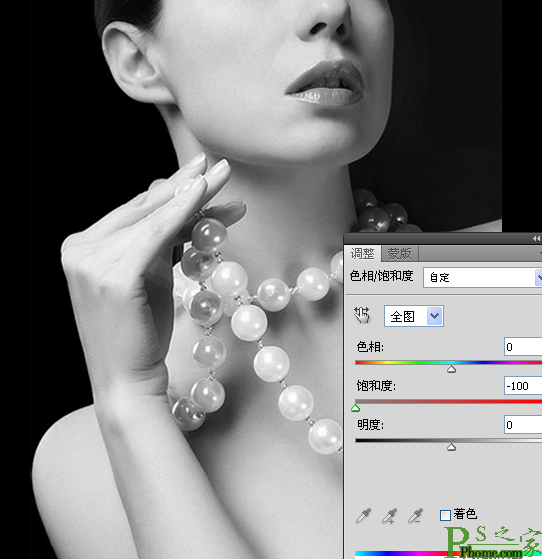
Task: Click the 明度 lightness slider handle
Action: 451,447
